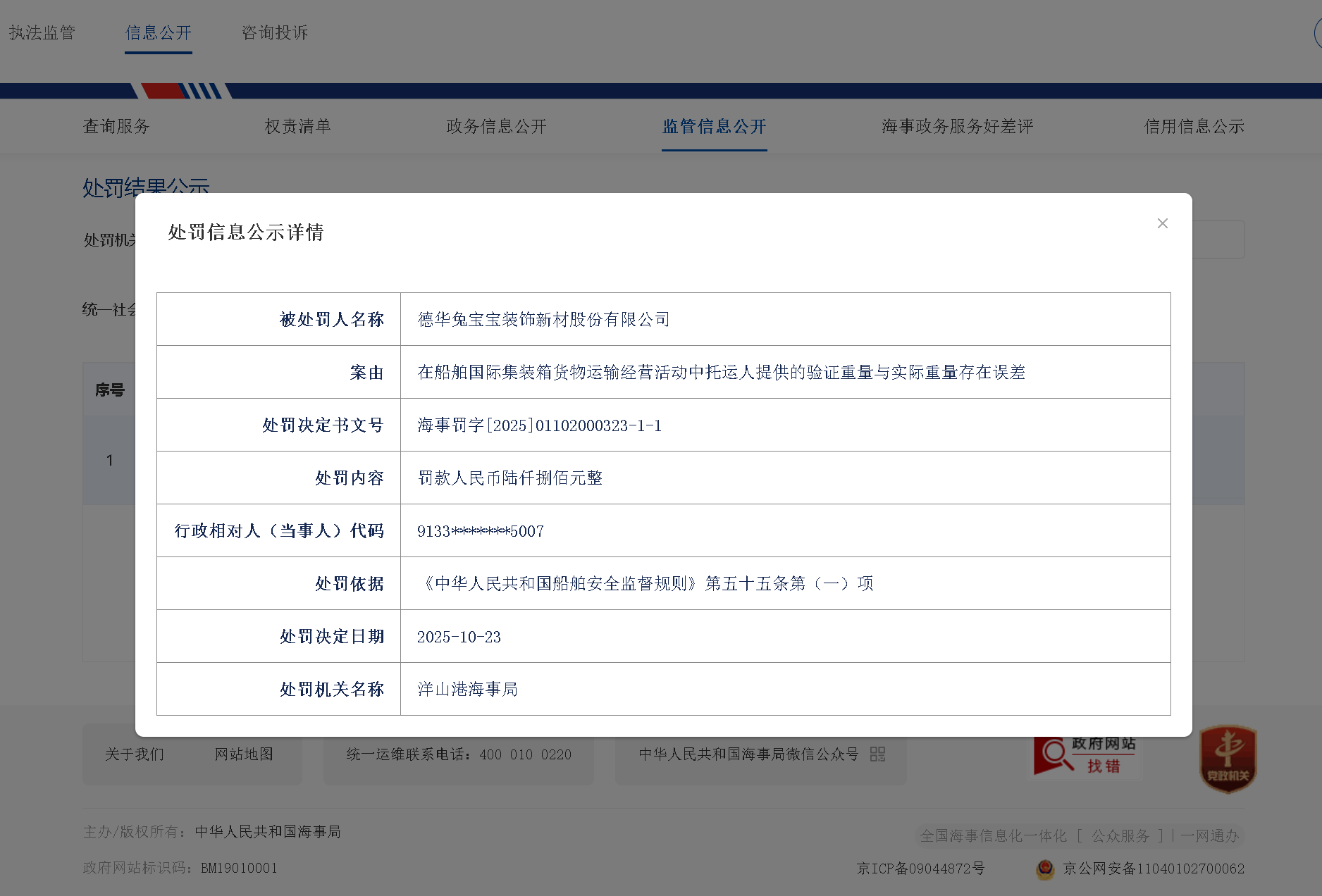Open the 执法监管 top menu
Image resolution: width=1322 pixels, height=896 pixels.
pos(42,32)
